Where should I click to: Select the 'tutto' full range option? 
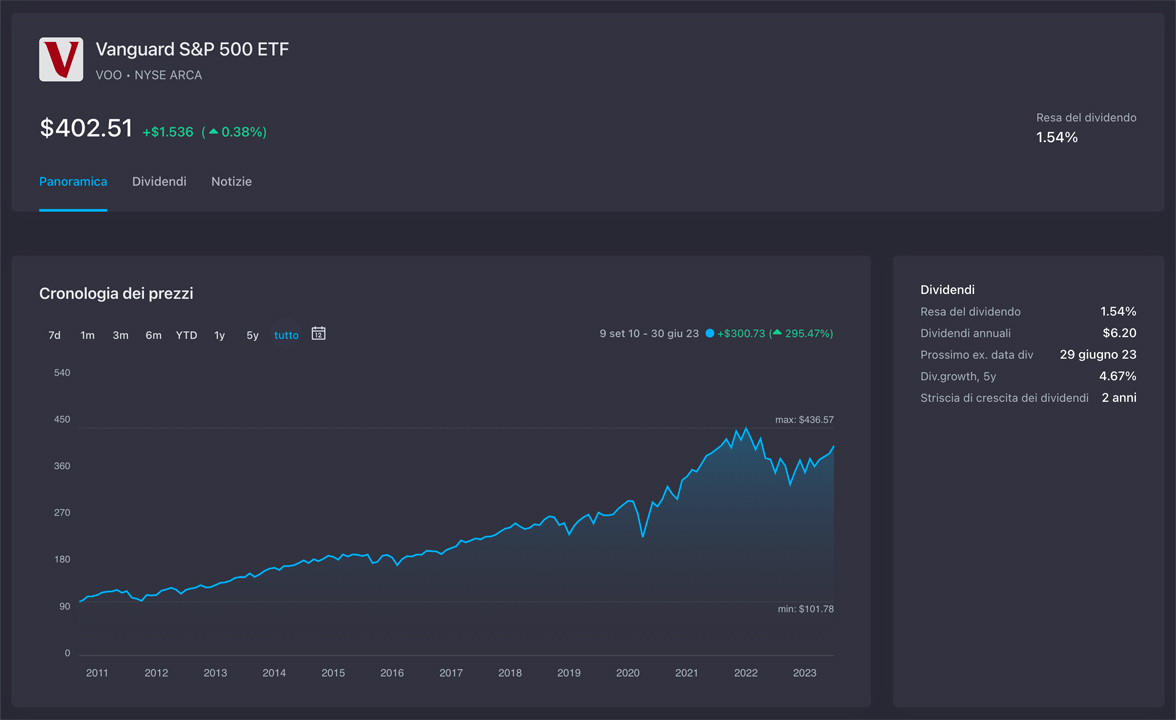[x=286, y=335]
